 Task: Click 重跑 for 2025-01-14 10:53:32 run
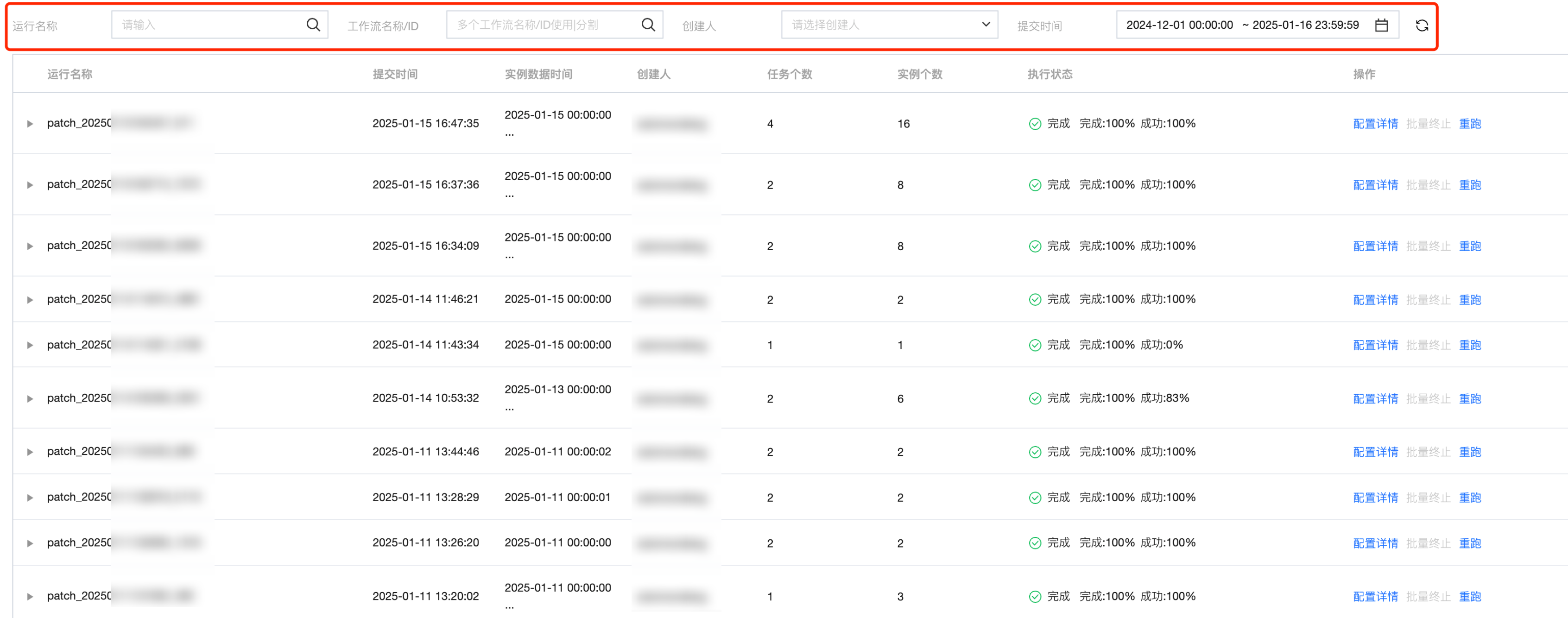[x=1469, y=399]
